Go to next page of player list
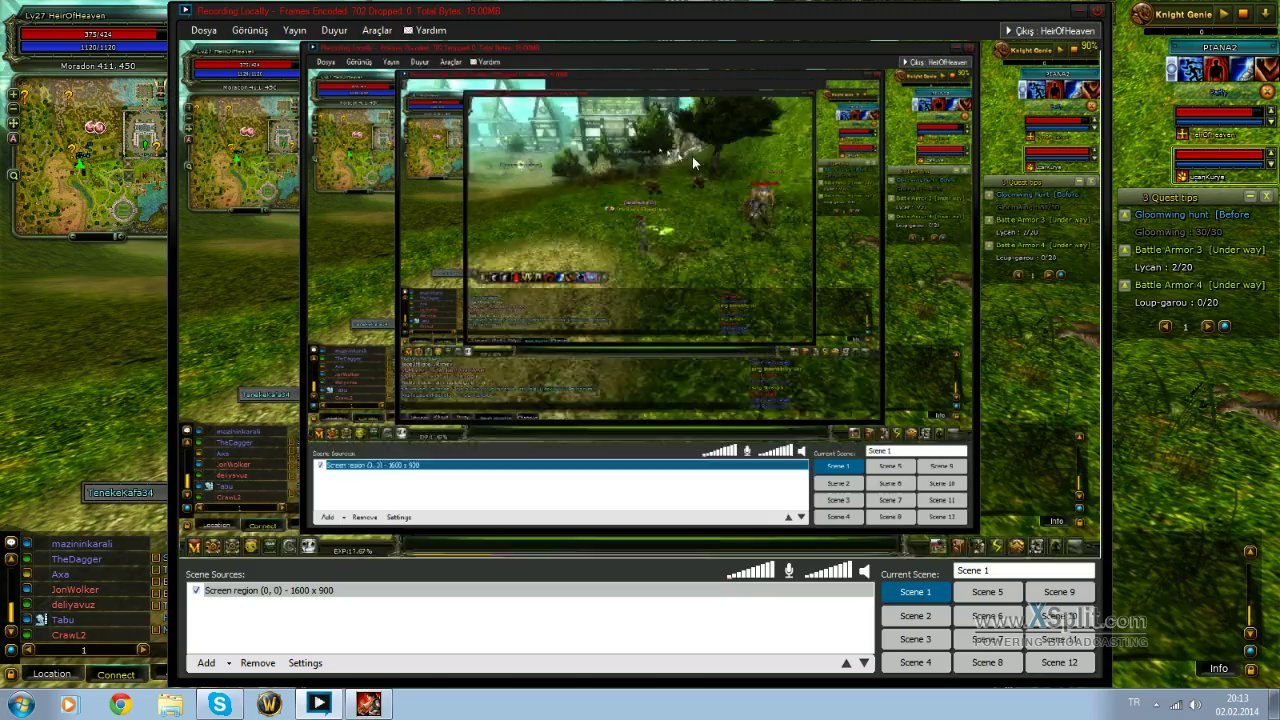The width and height of the screenshot is (1280, 720). pyautogui.click(x=142, y=650)
